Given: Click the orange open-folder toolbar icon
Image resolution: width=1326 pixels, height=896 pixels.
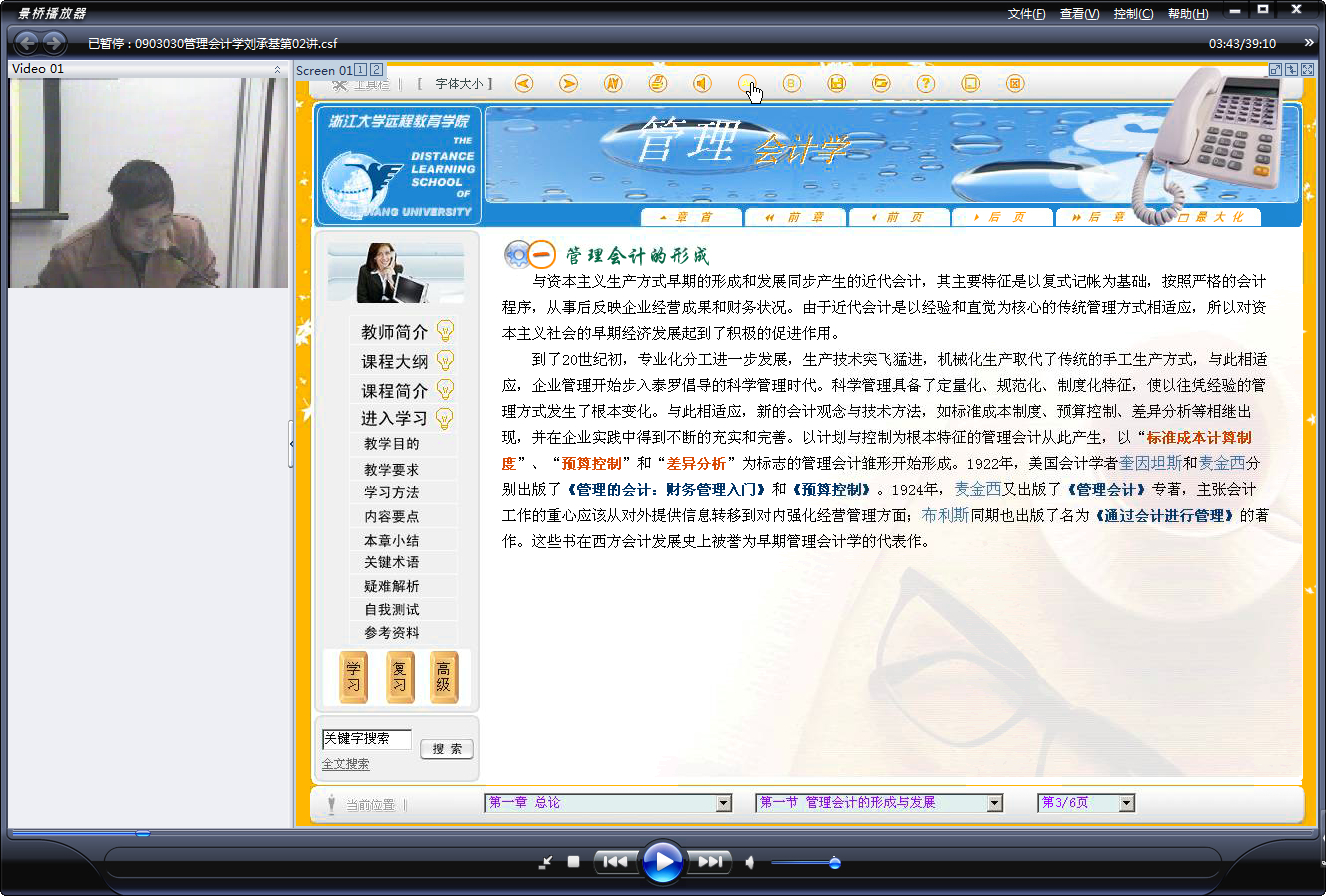Looking at the screenshot, I should click(x=881, y=83).
